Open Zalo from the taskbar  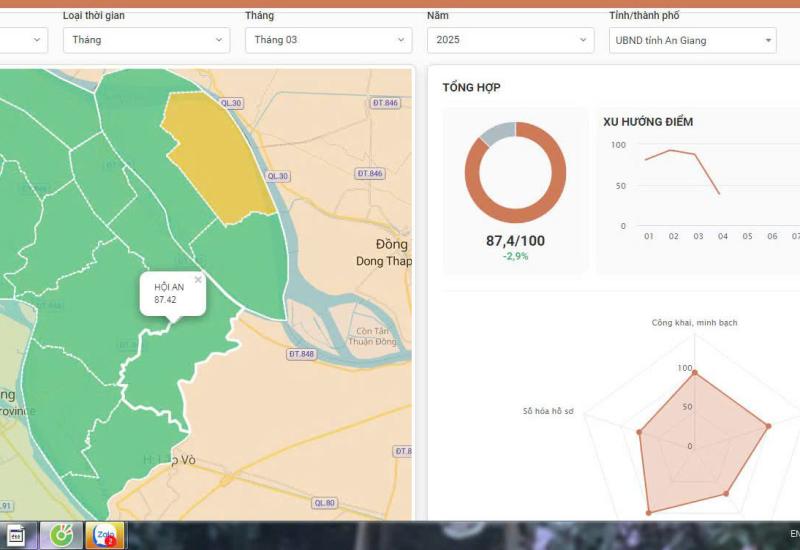[x=105, y=535]
